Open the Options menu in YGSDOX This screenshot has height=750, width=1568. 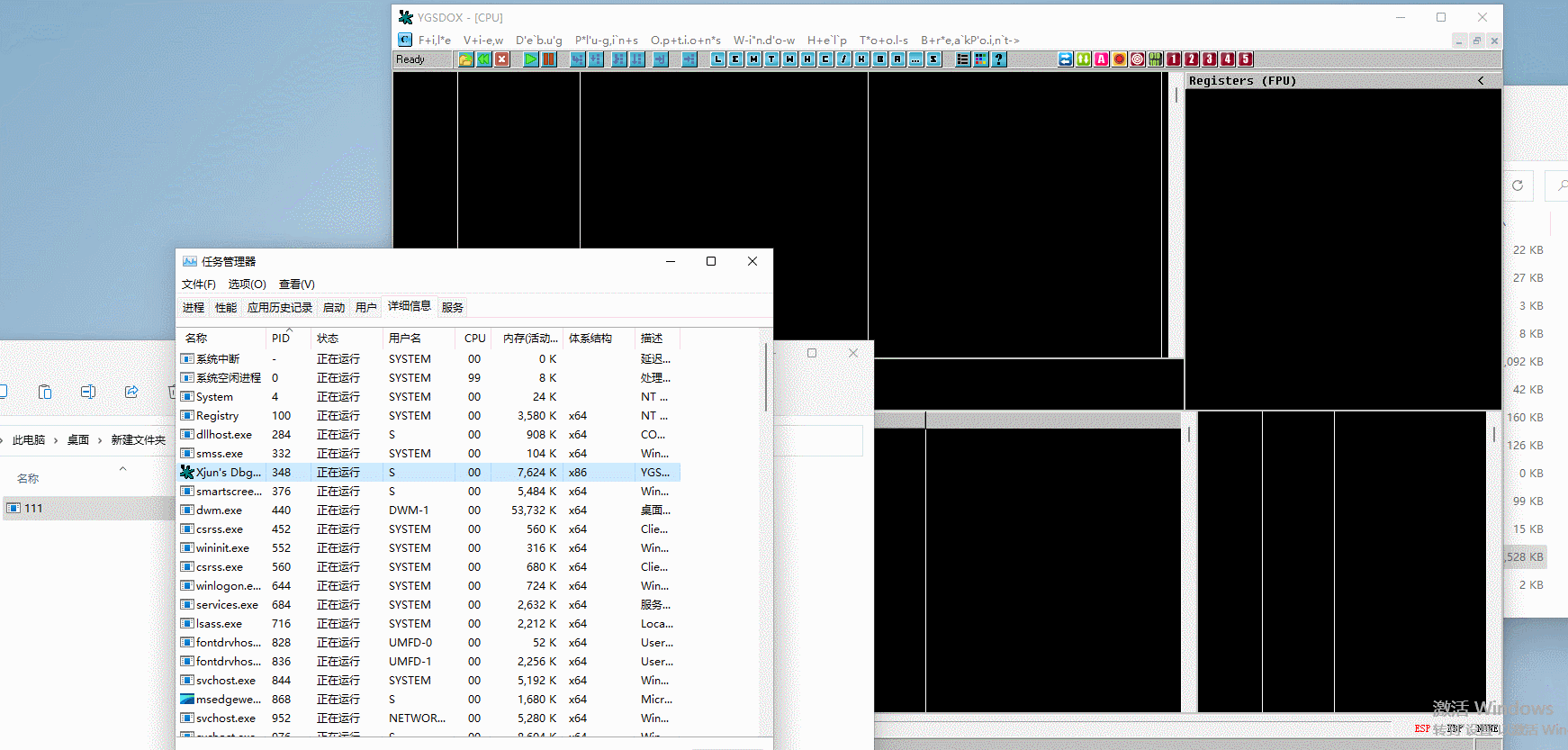pos(686,40)
